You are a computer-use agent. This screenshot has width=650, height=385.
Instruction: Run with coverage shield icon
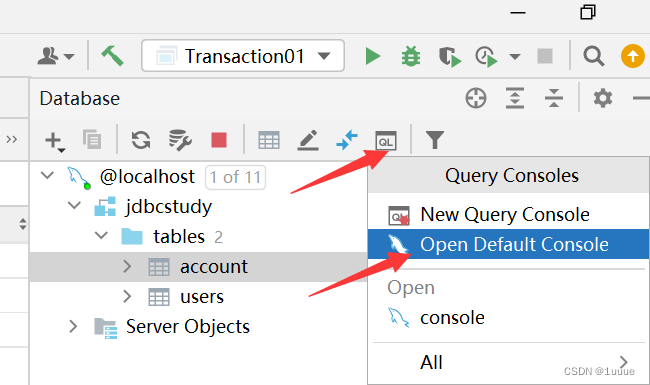tap(449, 56)
